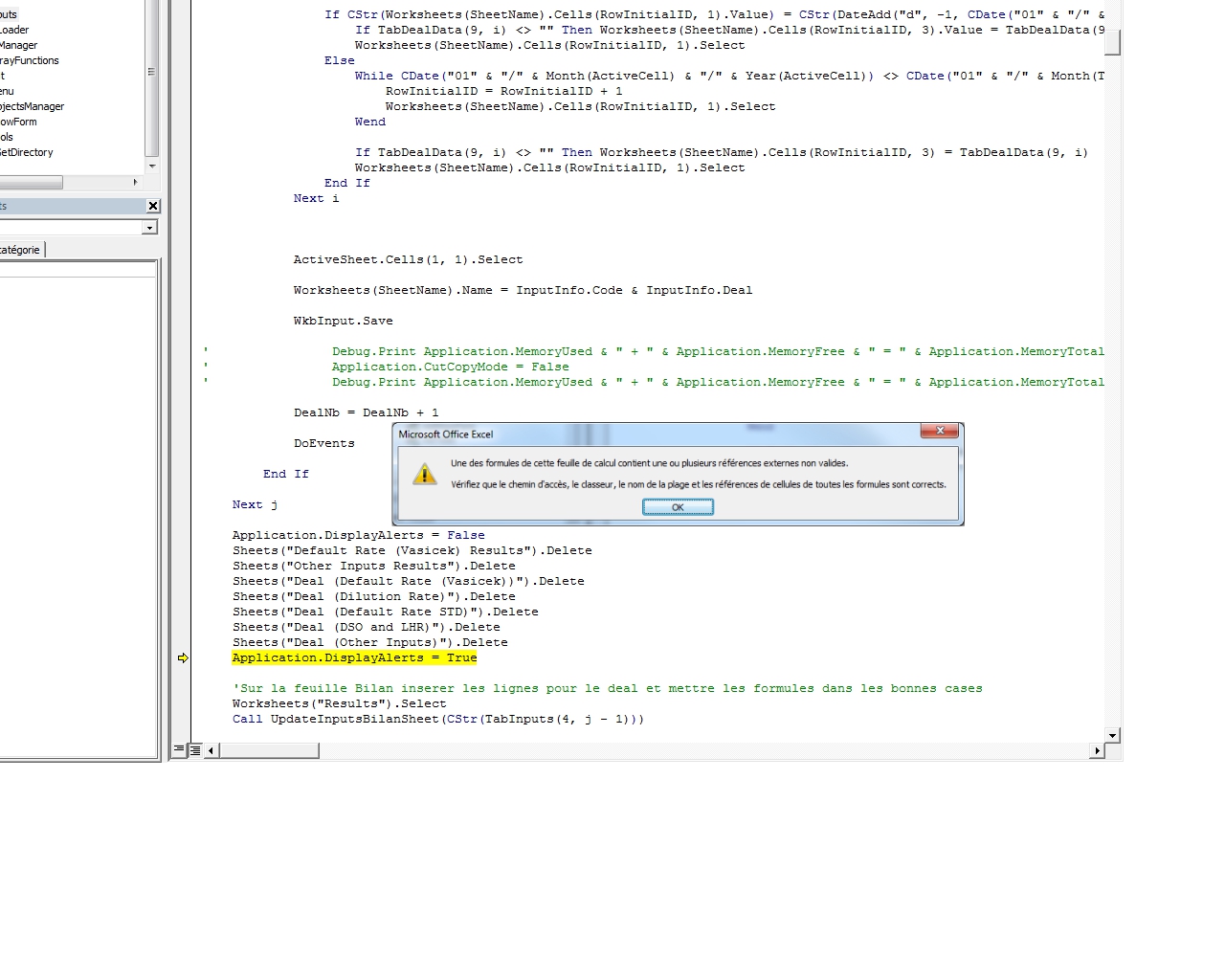Click the highlighted Application.DisplayAlerts = True line
The height and width of the screenshot is (980, 1225).
354,657
